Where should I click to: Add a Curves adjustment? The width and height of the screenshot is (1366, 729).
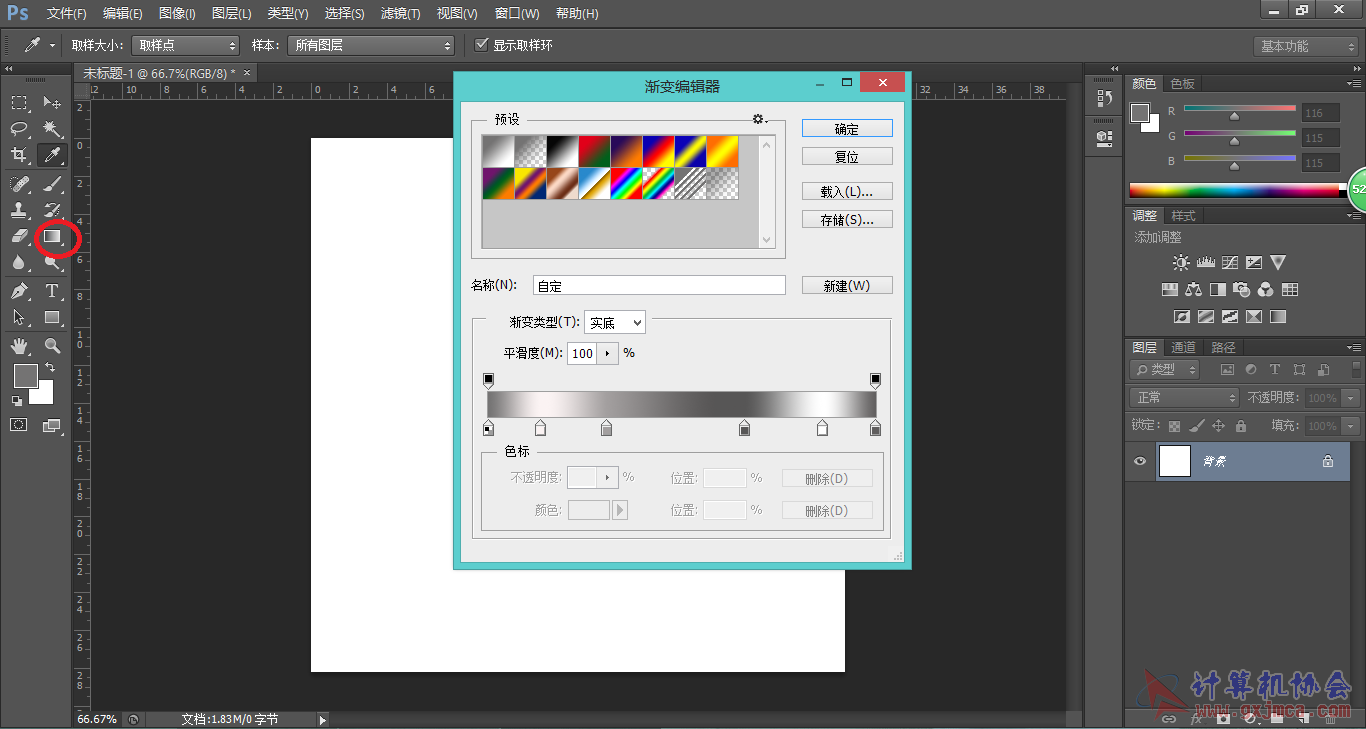1229,263
